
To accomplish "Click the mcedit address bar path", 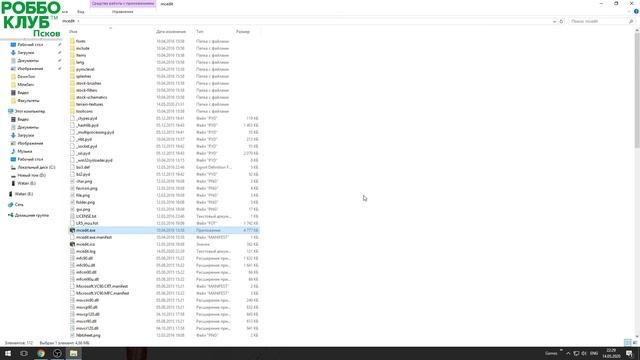I will tap(69, 21).
